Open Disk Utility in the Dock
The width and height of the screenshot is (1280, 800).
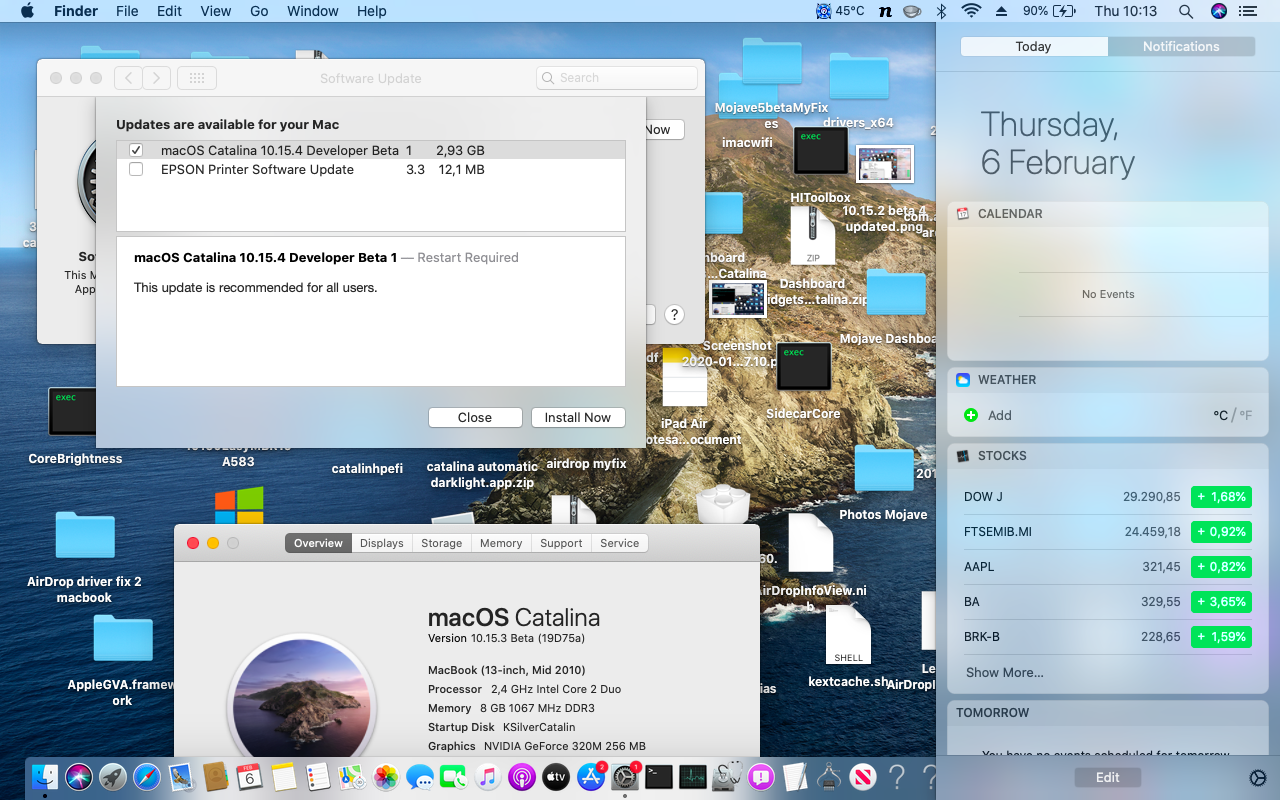click(x=727, y=776)
